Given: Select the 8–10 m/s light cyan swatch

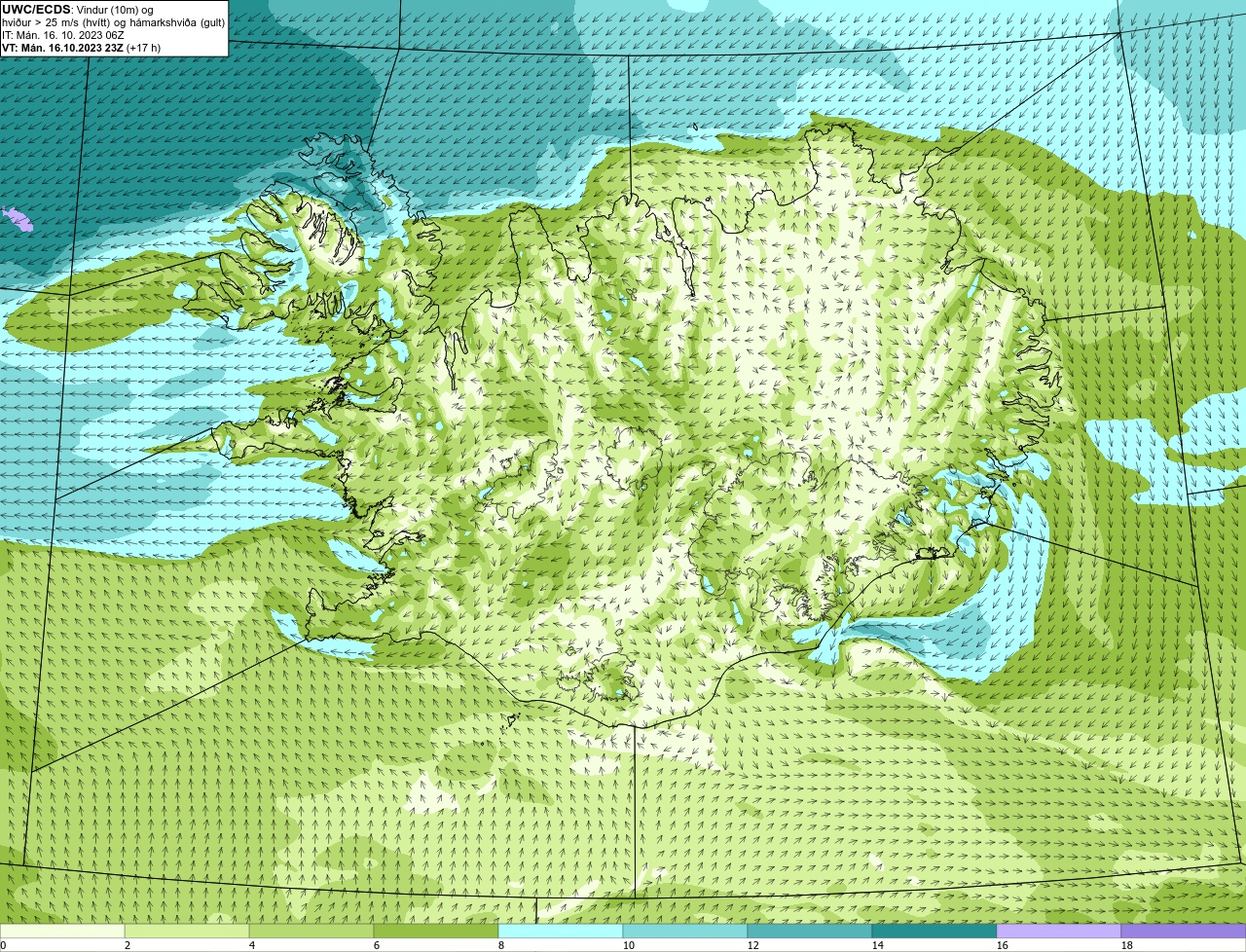Looking at the screenshot, I should click(x=561, y=932).
